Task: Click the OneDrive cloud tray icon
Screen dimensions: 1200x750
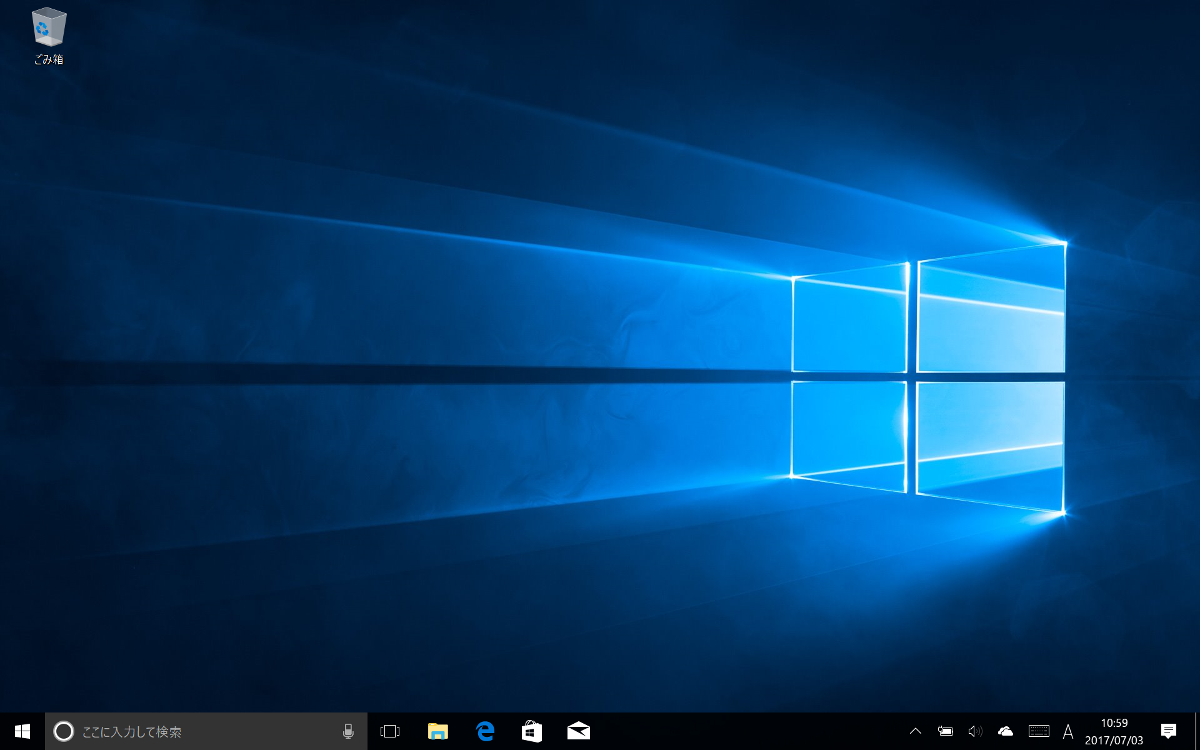Action: (1006, 731)
